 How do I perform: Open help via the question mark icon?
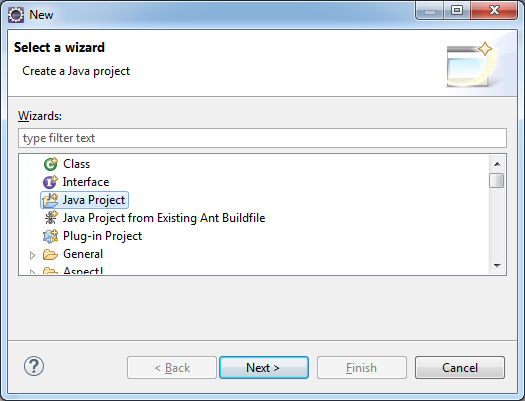[34, 366]
